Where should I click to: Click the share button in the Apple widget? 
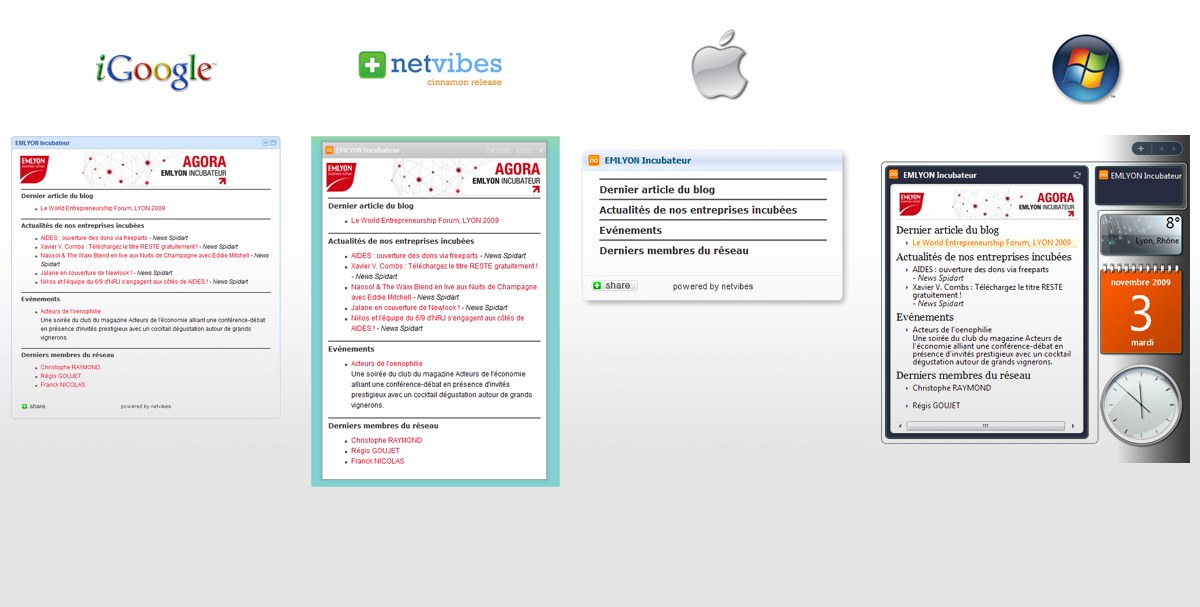click(x=615, y=286)
